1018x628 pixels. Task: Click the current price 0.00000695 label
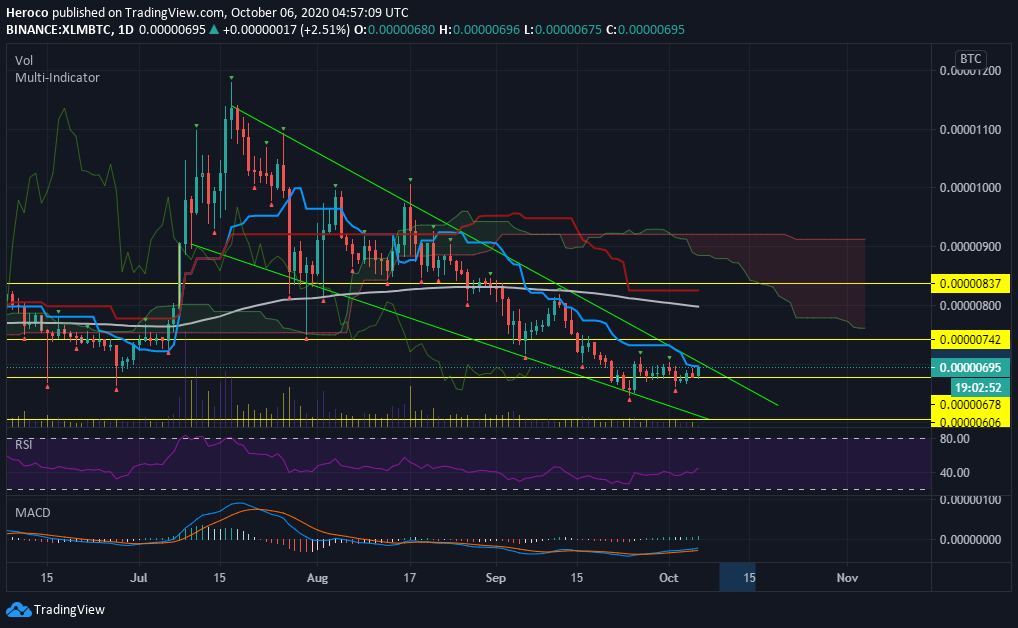click(x=970, y=368)
